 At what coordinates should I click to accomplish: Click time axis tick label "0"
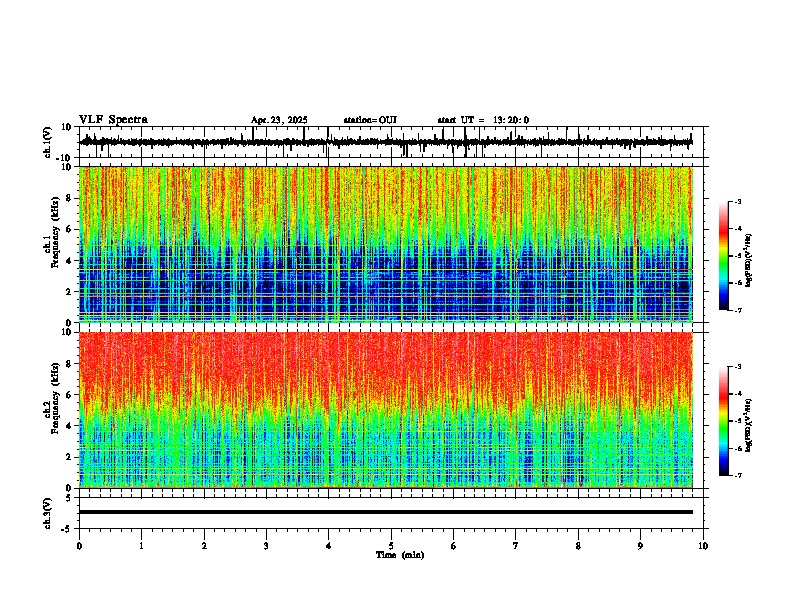click(79, 546)
